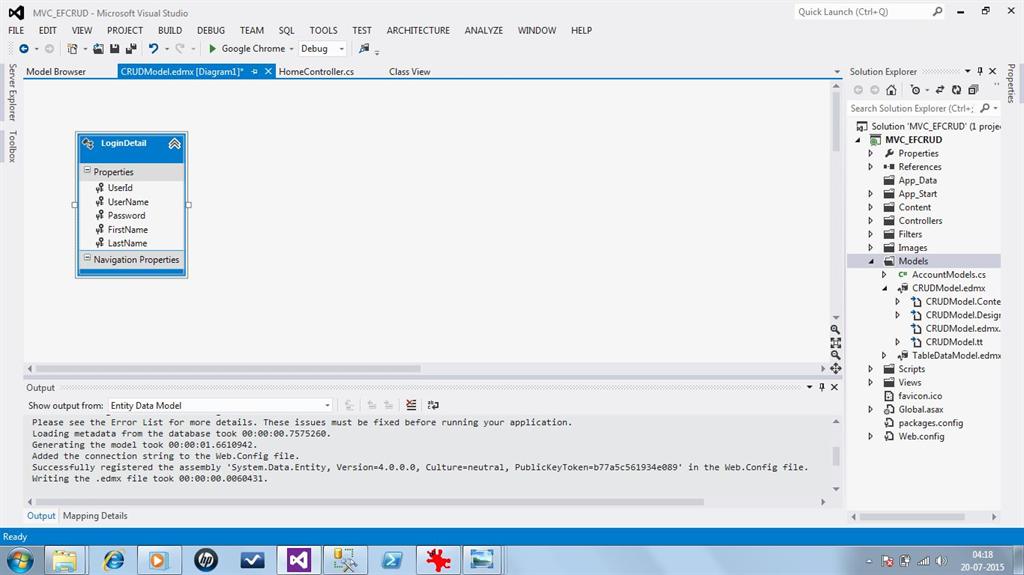
Task: Click Sync with Active Document icon
Action: [940, 90]
